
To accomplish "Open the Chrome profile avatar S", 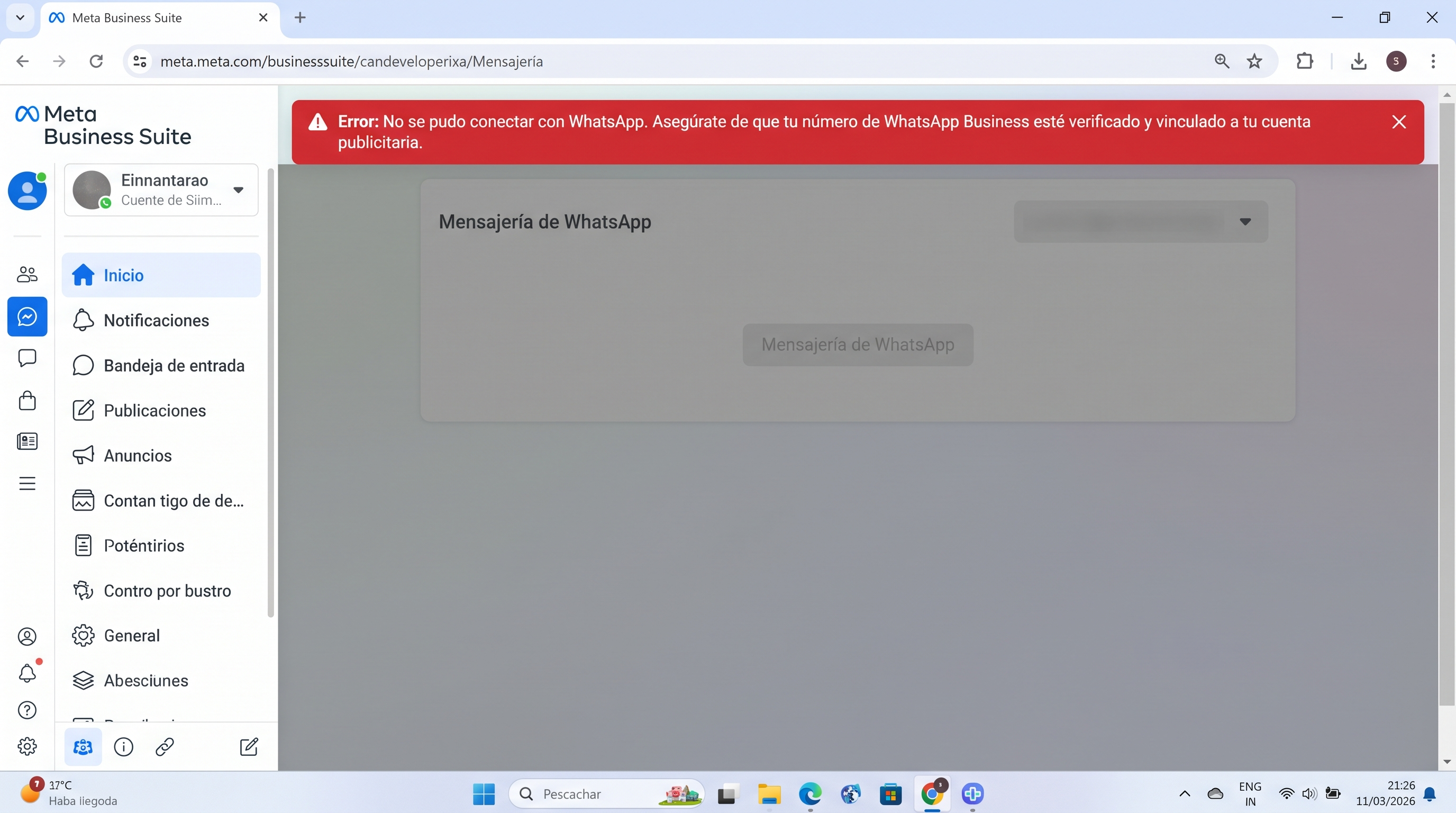I will click(1396, 61).
